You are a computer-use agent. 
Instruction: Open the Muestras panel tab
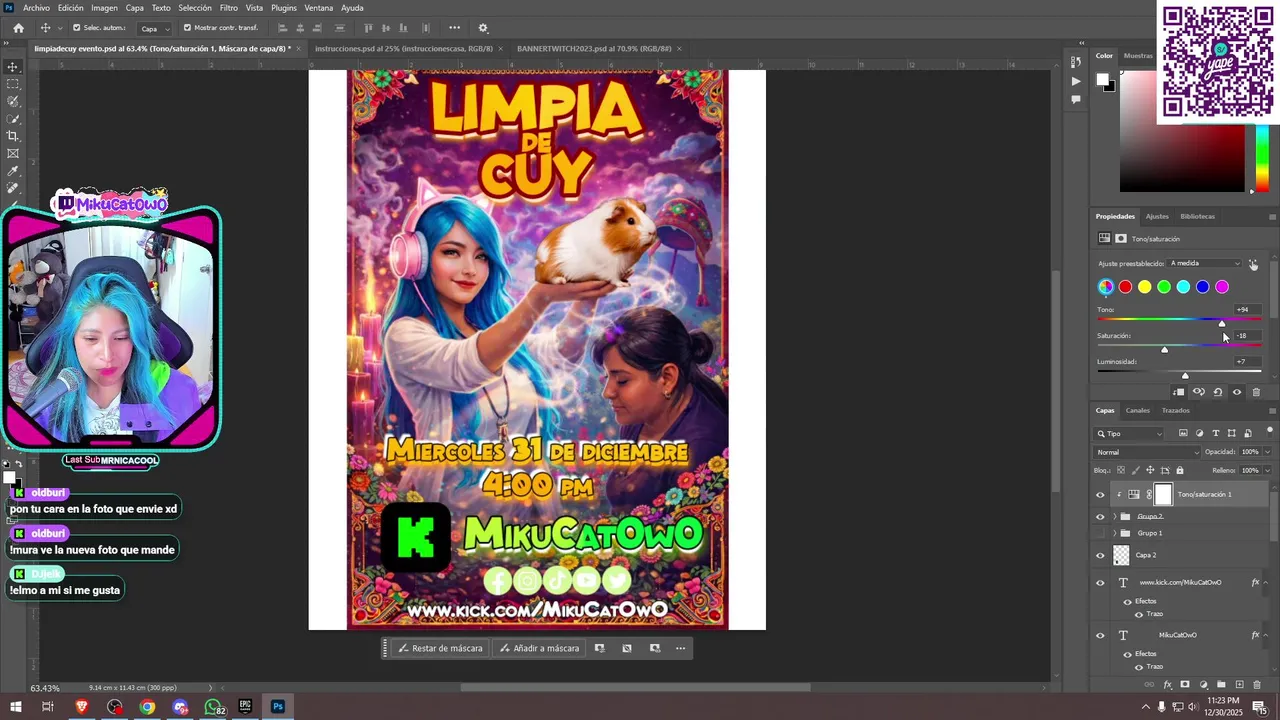click(1138, 56)
